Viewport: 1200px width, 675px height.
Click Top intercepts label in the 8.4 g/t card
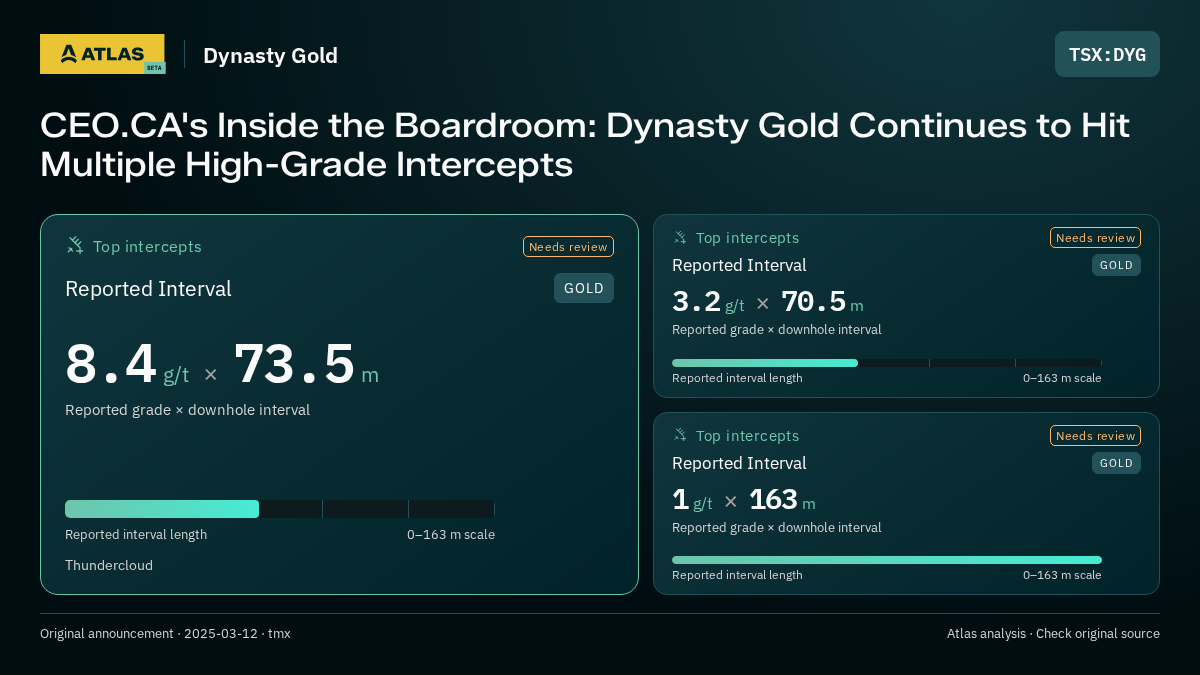[x=147, y=246]
